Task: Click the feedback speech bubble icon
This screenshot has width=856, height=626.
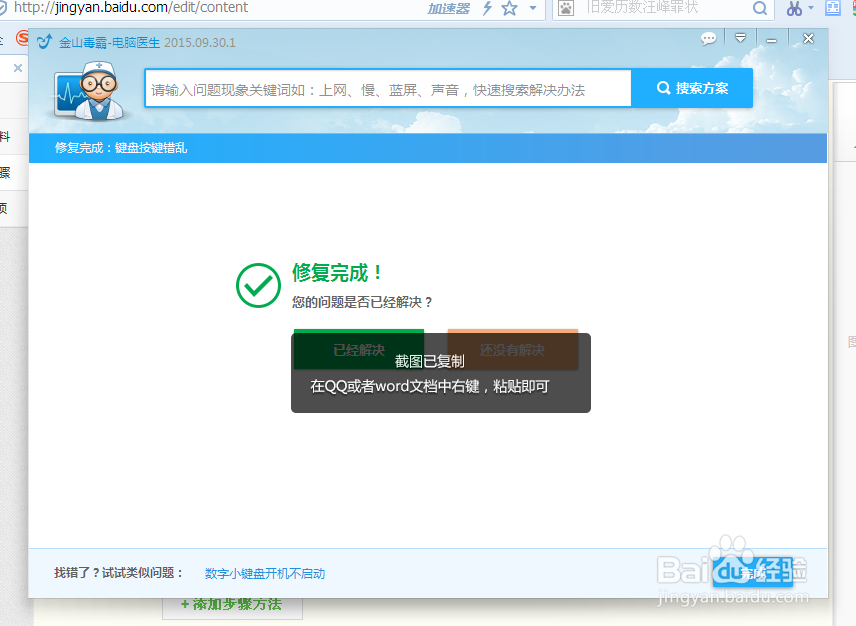Action: pos(709,38)
